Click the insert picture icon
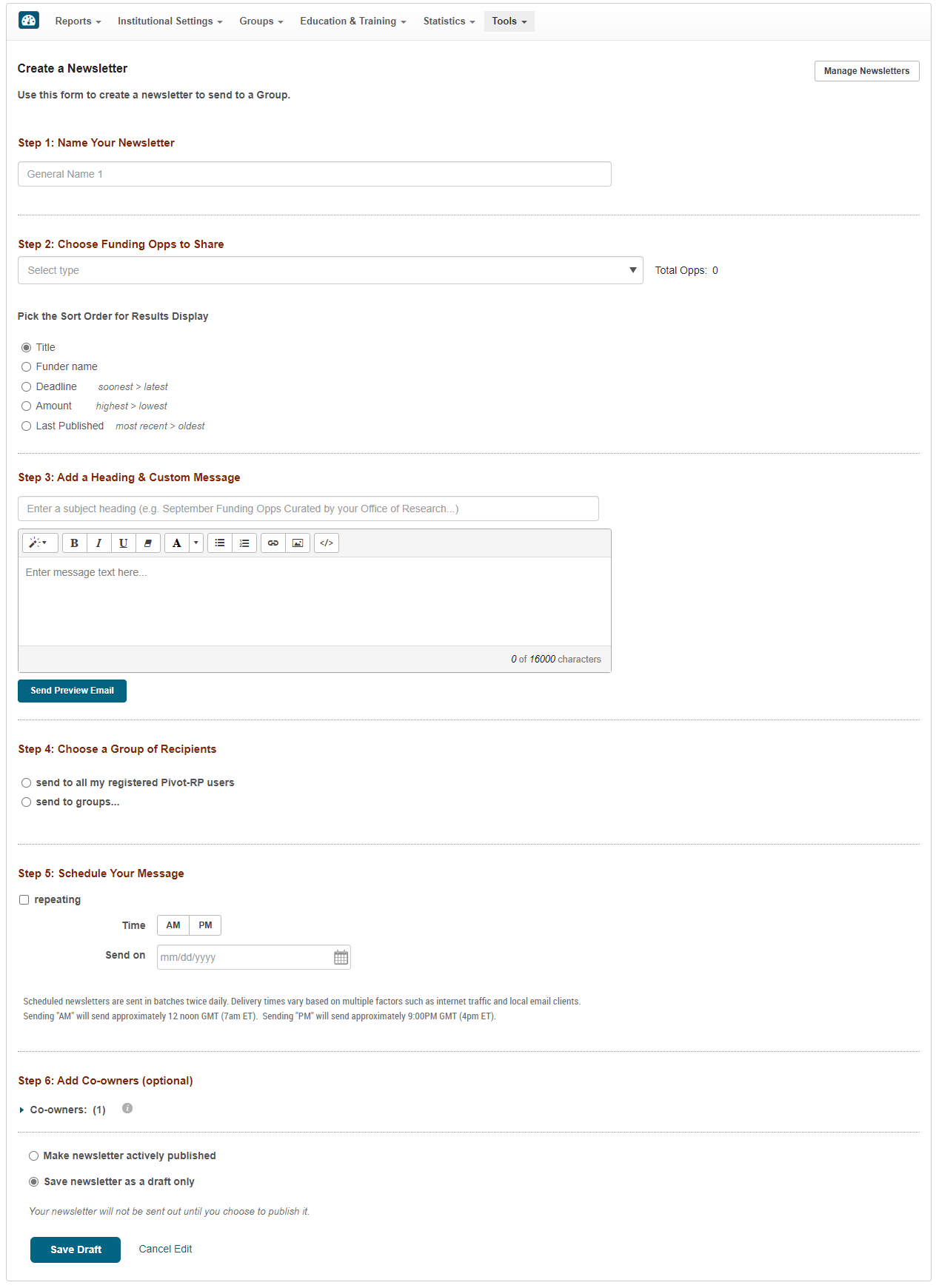 tap(298, 543)
